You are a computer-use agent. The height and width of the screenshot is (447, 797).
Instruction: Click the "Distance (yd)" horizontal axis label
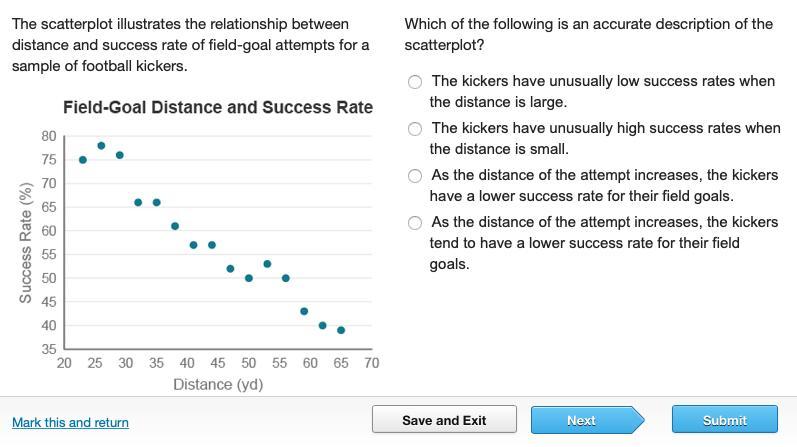pos(218,384)
